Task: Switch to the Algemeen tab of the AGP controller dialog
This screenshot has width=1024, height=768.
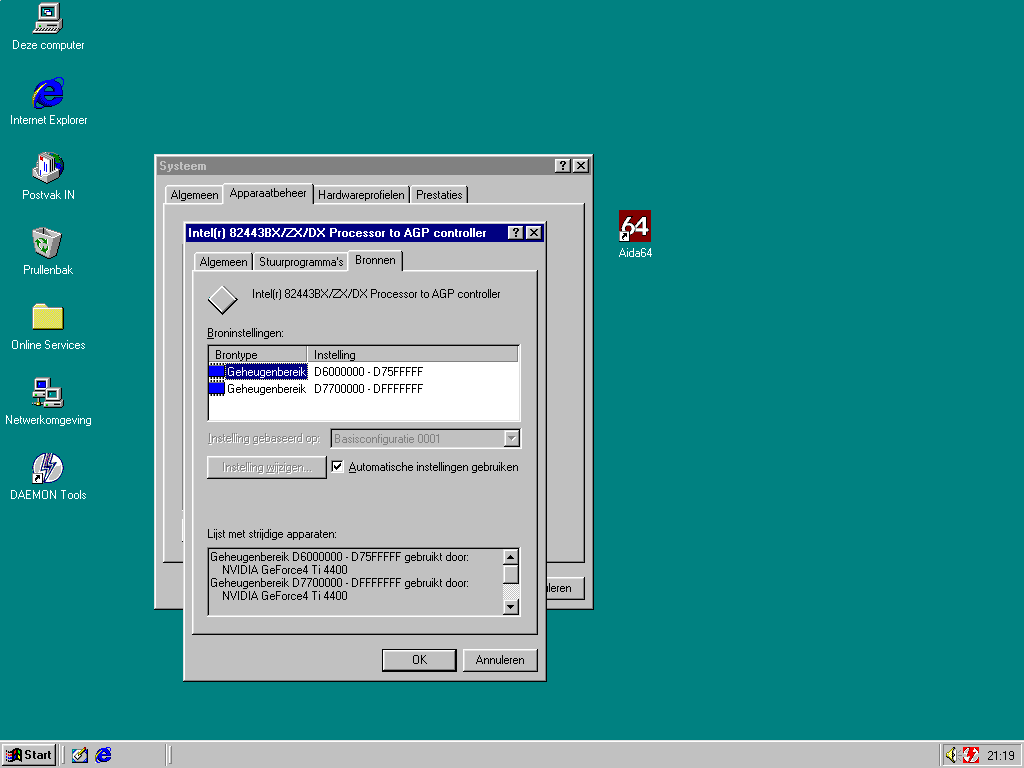Action: tap(223, 262)
